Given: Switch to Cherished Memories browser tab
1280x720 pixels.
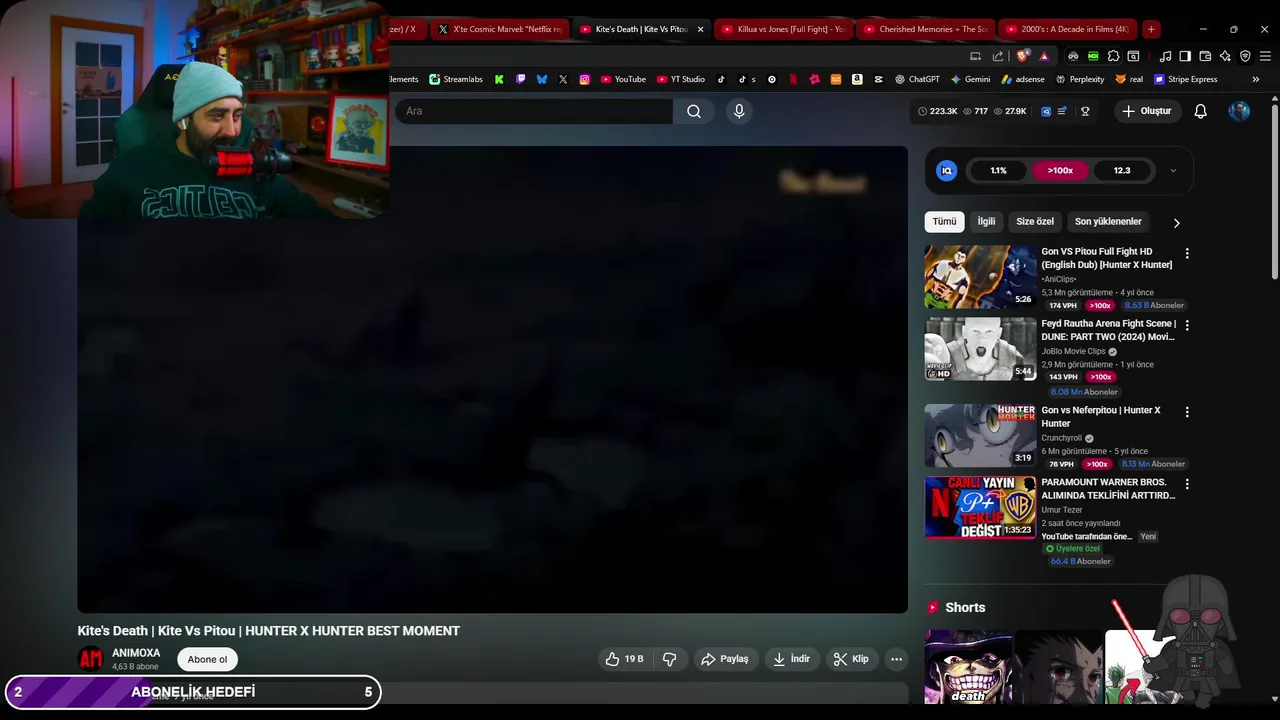Looking at the screenshot, I should click(x=925, y=29).
